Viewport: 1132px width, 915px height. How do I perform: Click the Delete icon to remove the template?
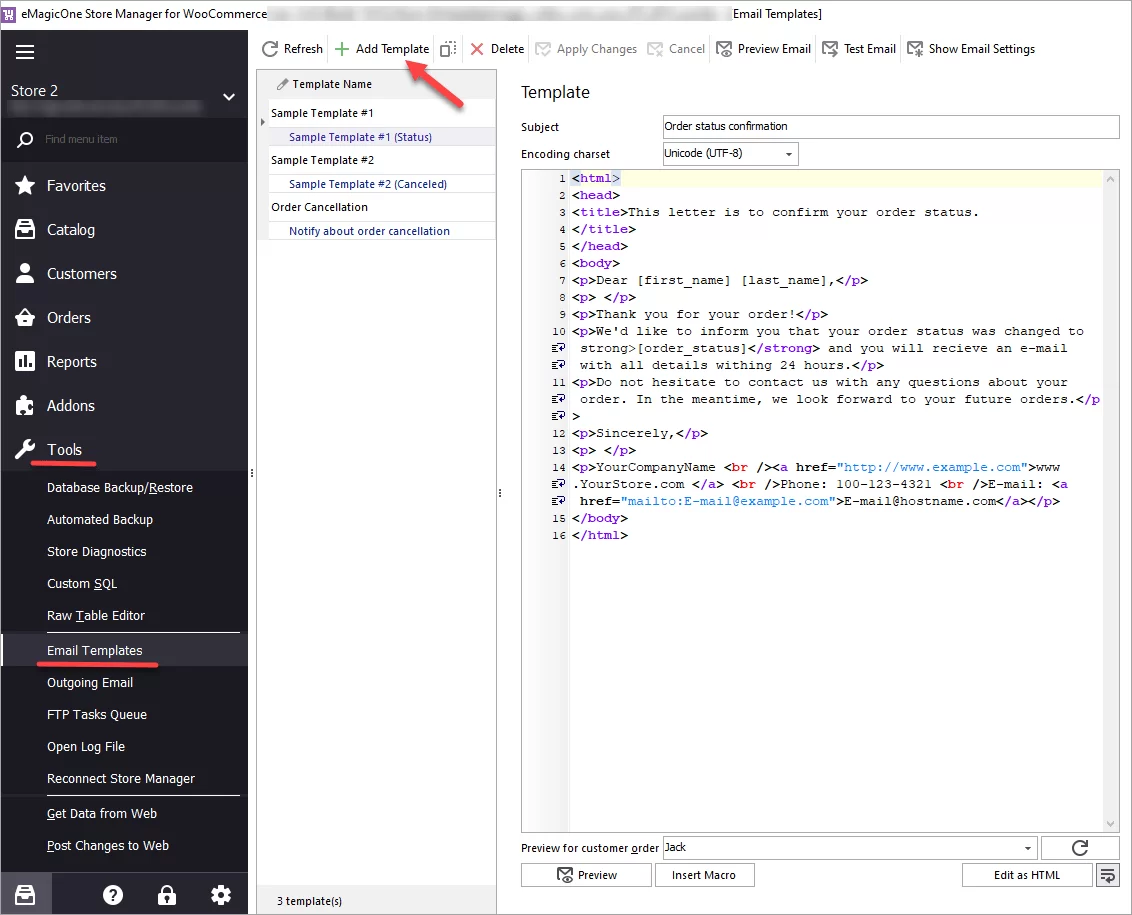click(478, 48)
